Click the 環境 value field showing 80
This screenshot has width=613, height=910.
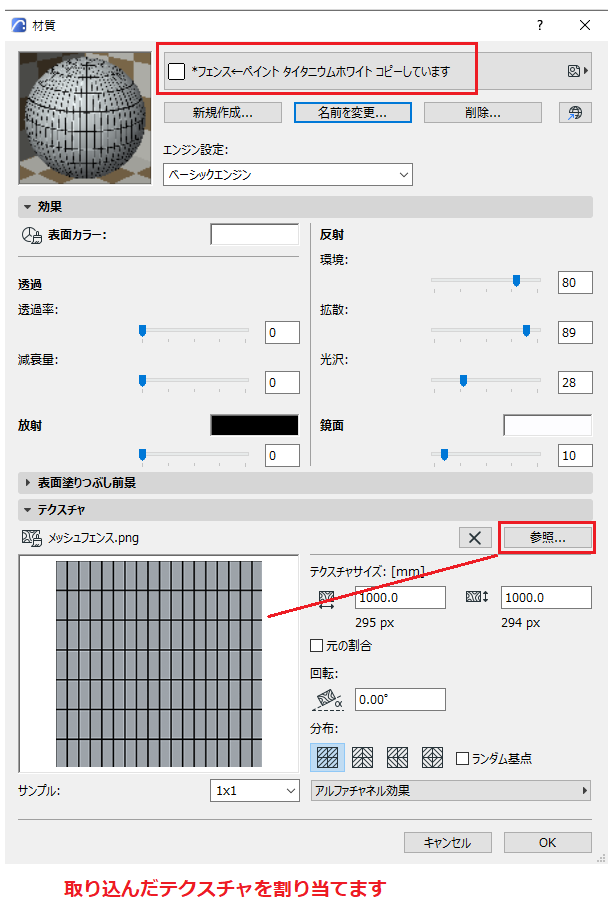[575, 283]
